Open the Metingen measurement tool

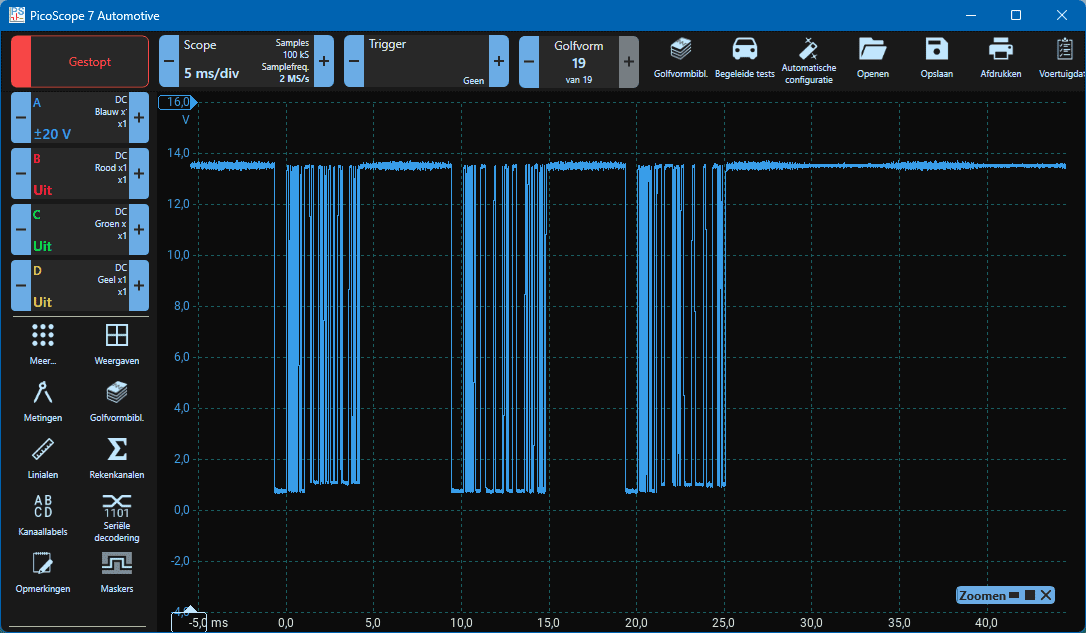[43, 399]
